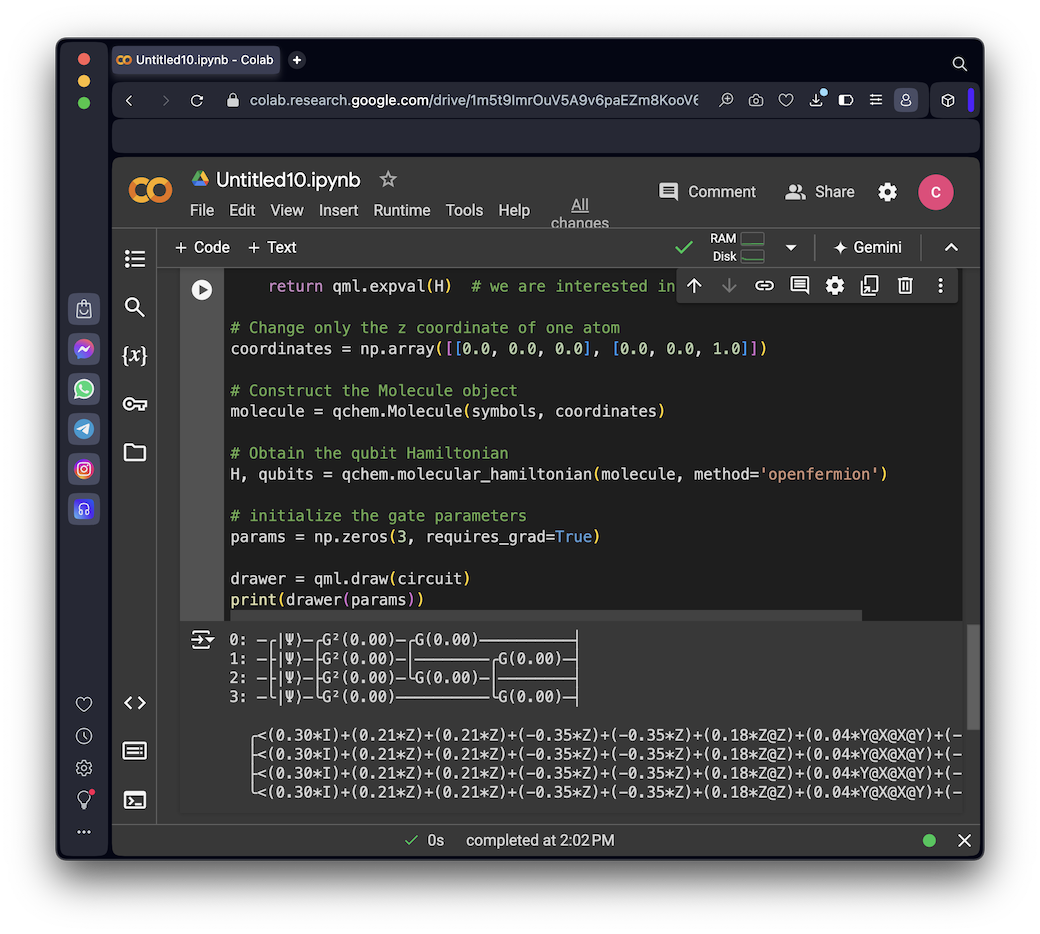Screen dimensions: 1040x934
Task: Open the Tools menu
Action: click(464, 210)
